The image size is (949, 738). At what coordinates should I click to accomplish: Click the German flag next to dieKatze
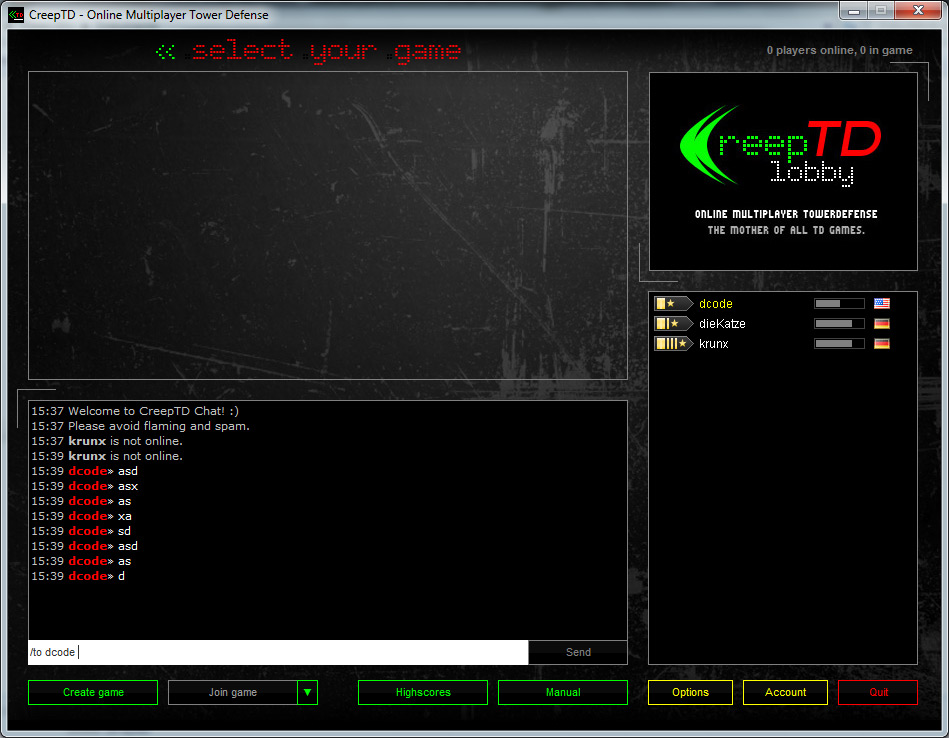coord(882,323)
